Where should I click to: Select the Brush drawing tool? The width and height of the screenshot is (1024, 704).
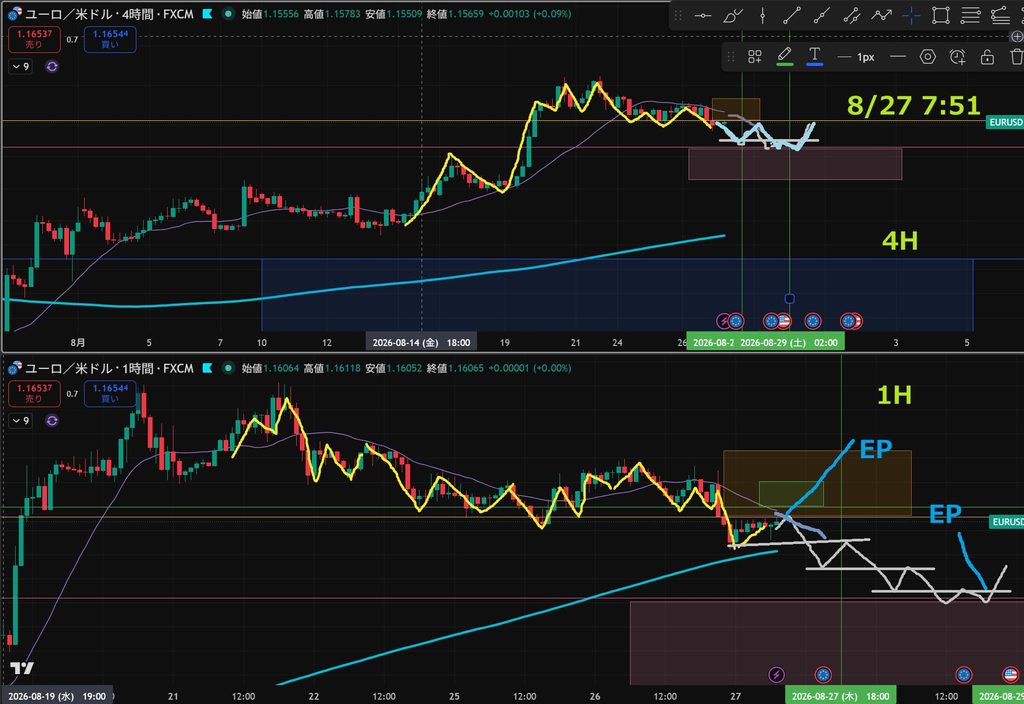click(733, 16)
